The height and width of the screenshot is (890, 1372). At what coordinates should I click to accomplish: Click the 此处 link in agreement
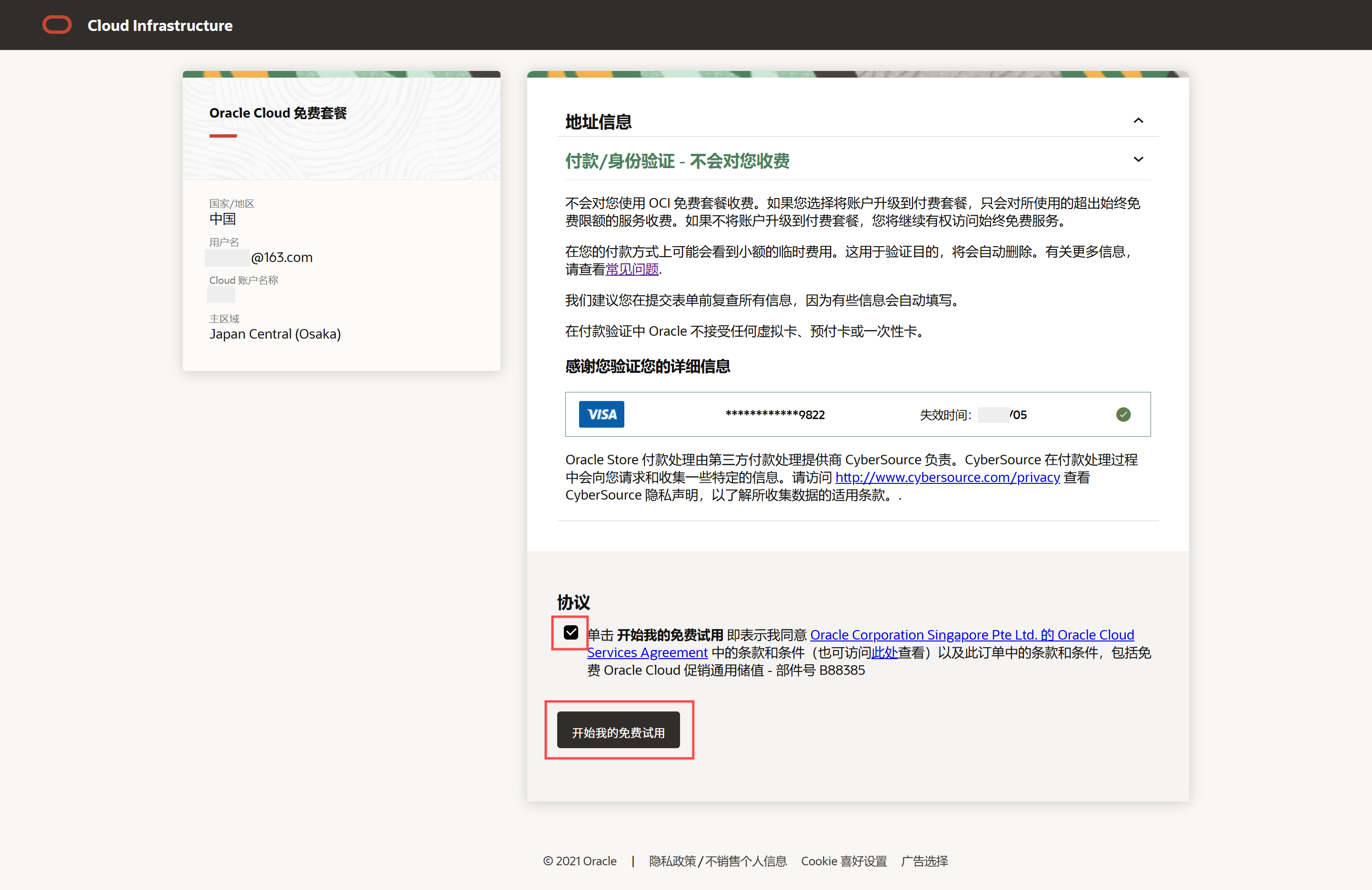[x=884, y=652]
